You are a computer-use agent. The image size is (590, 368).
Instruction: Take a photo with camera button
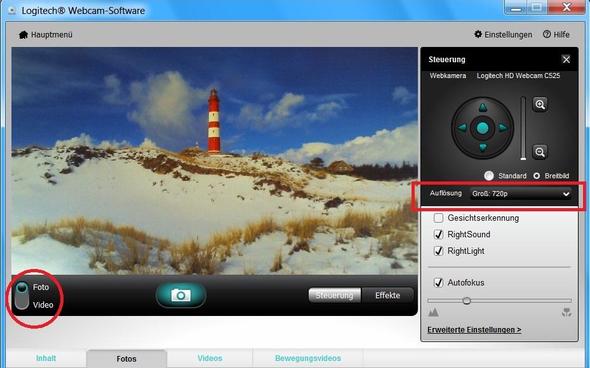[181, 295]
